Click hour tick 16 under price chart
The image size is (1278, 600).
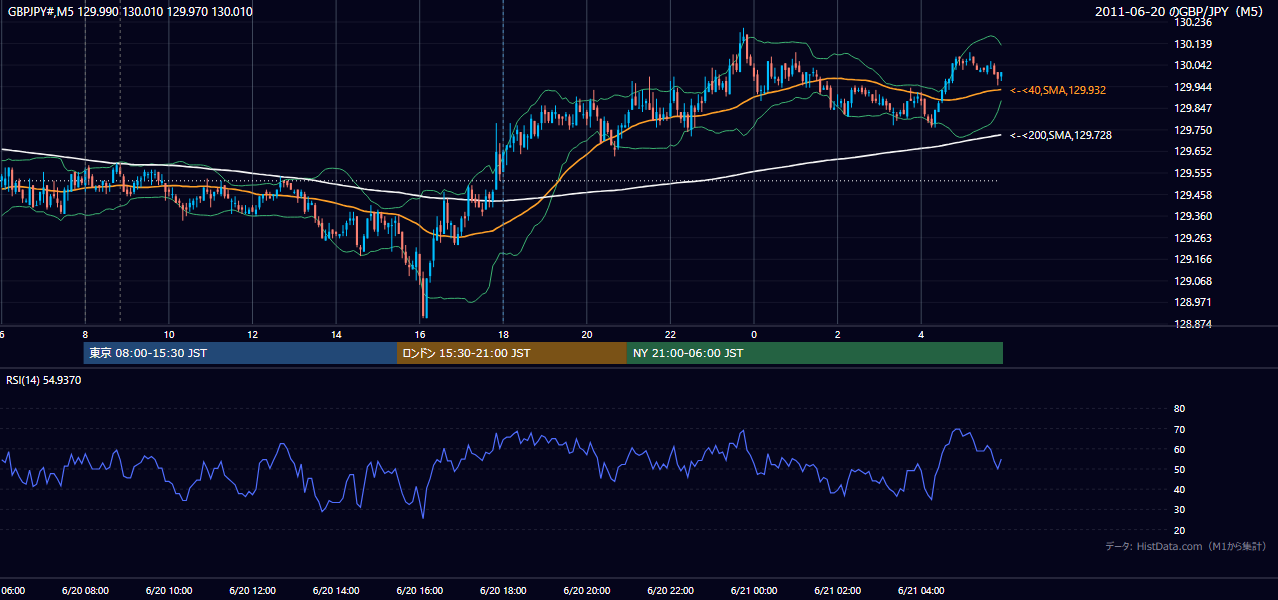click(420, 334)
